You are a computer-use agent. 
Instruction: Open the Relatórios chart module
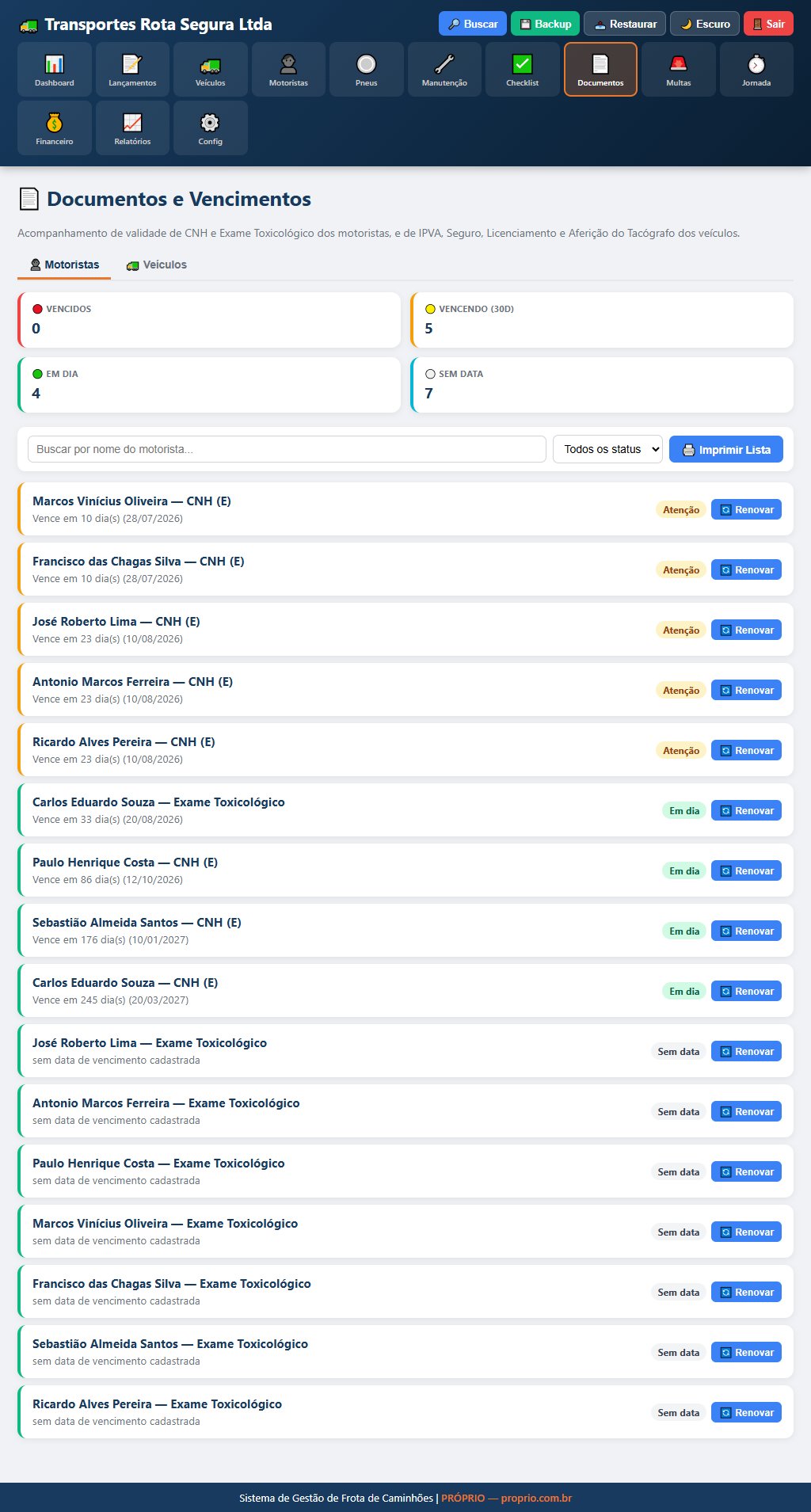pos(132,128)
